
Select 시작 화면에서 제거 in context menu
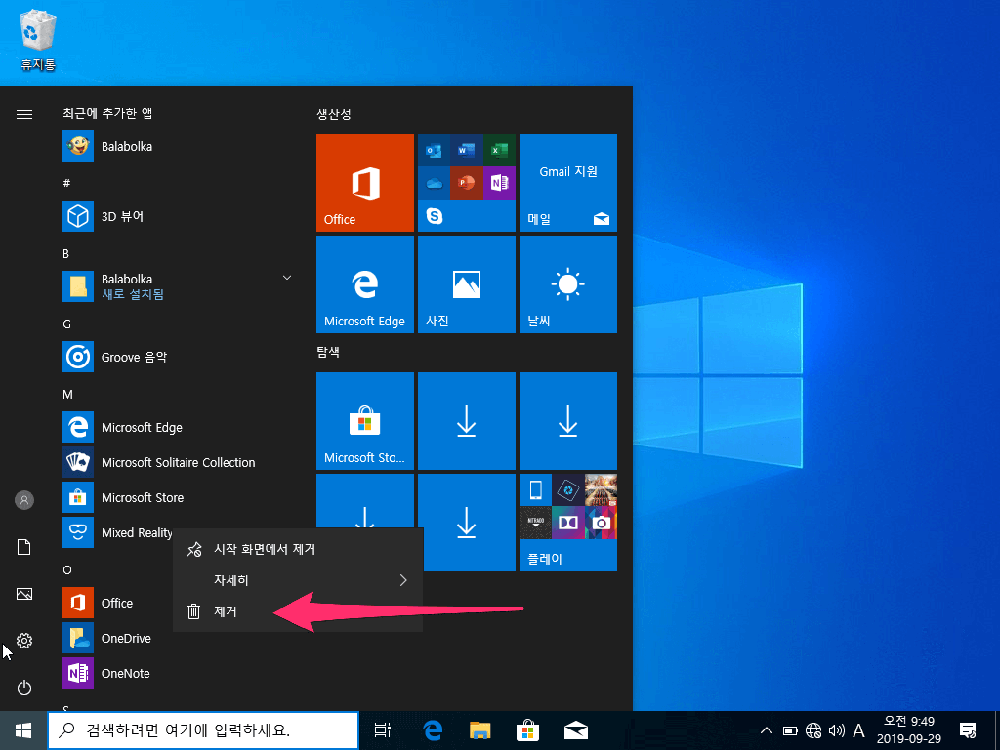[298, 549]
